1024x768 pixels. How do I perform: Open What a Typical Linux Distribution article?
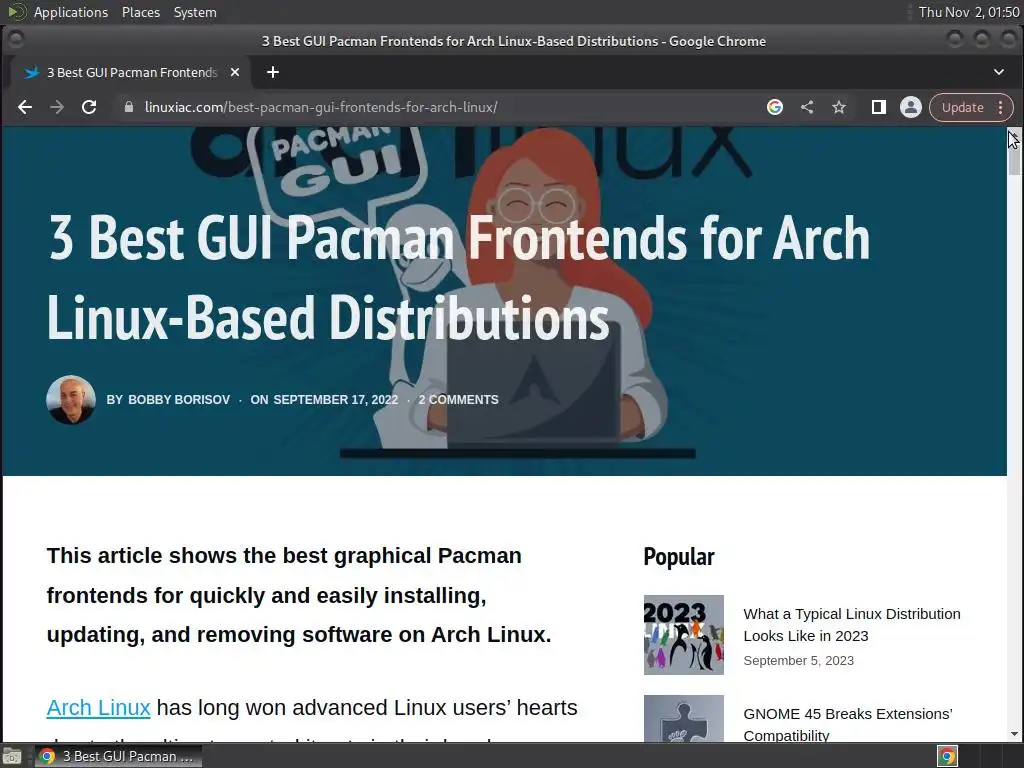[x=852, y=625]
